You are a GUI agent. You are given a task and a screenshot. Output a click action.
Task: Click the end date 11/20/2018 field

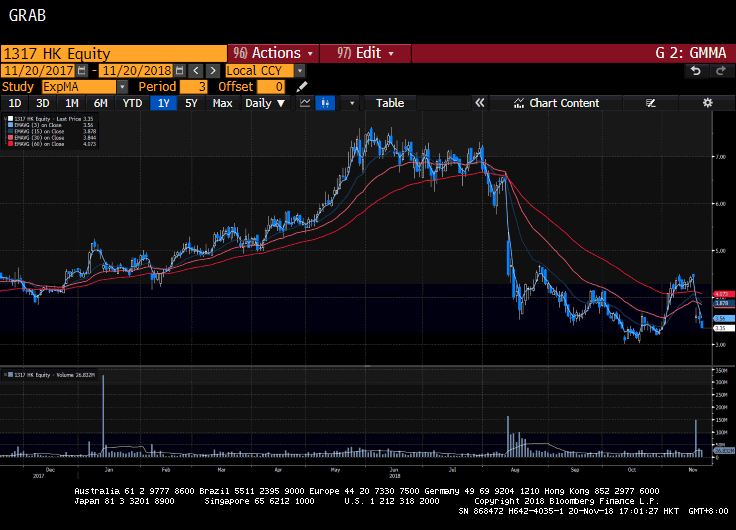pos(137,71)
